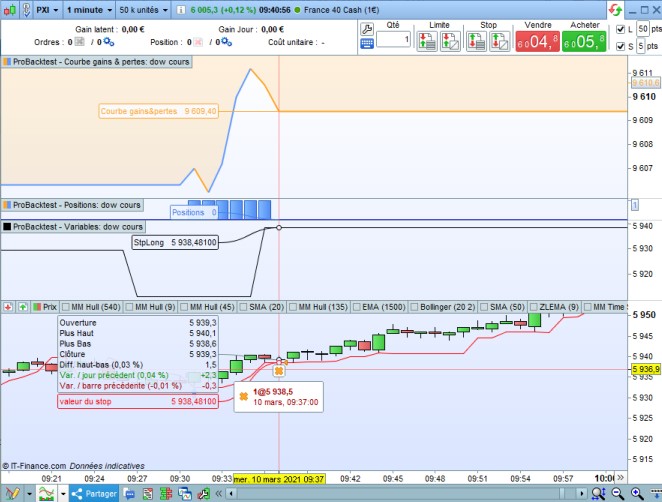Open the instrument info icon
662x502 pixels.
tap(180, 10)
